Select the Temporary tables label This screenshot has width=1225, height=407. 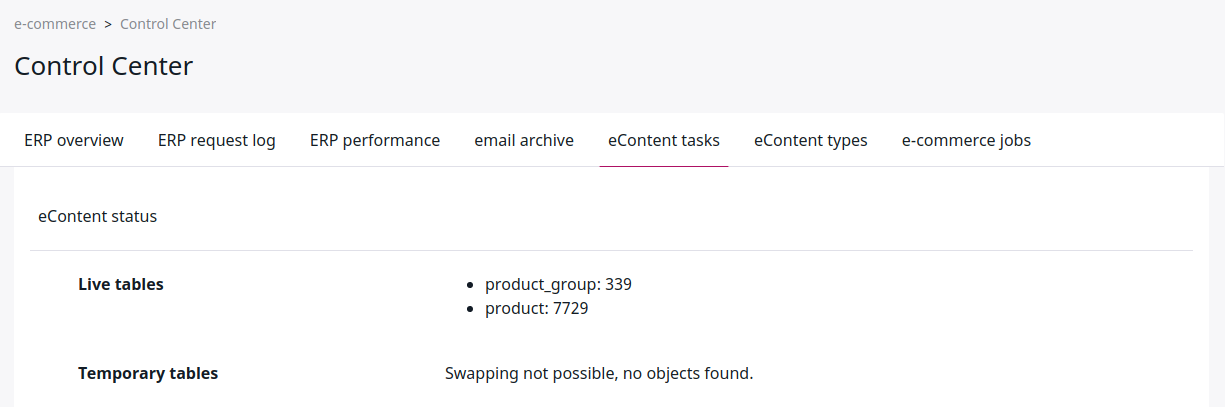click(148, 373)
